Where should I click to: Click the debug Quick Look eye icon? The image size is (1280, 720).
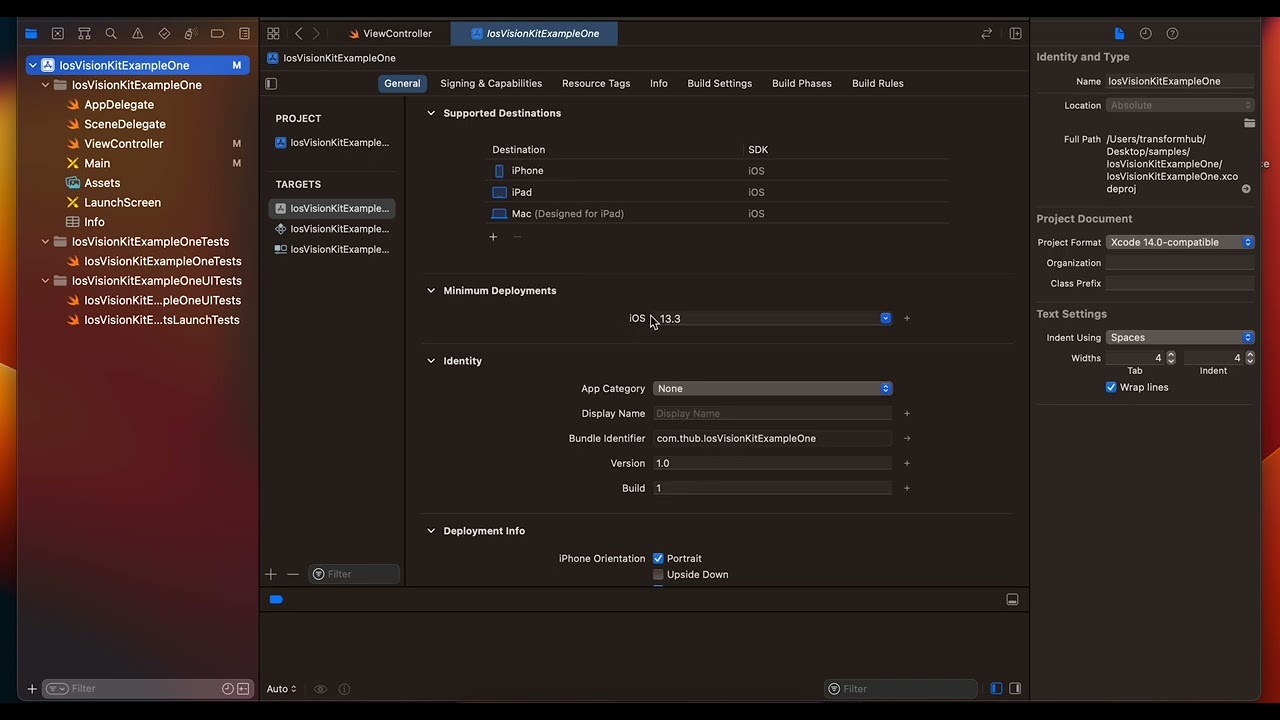point(320,689)
